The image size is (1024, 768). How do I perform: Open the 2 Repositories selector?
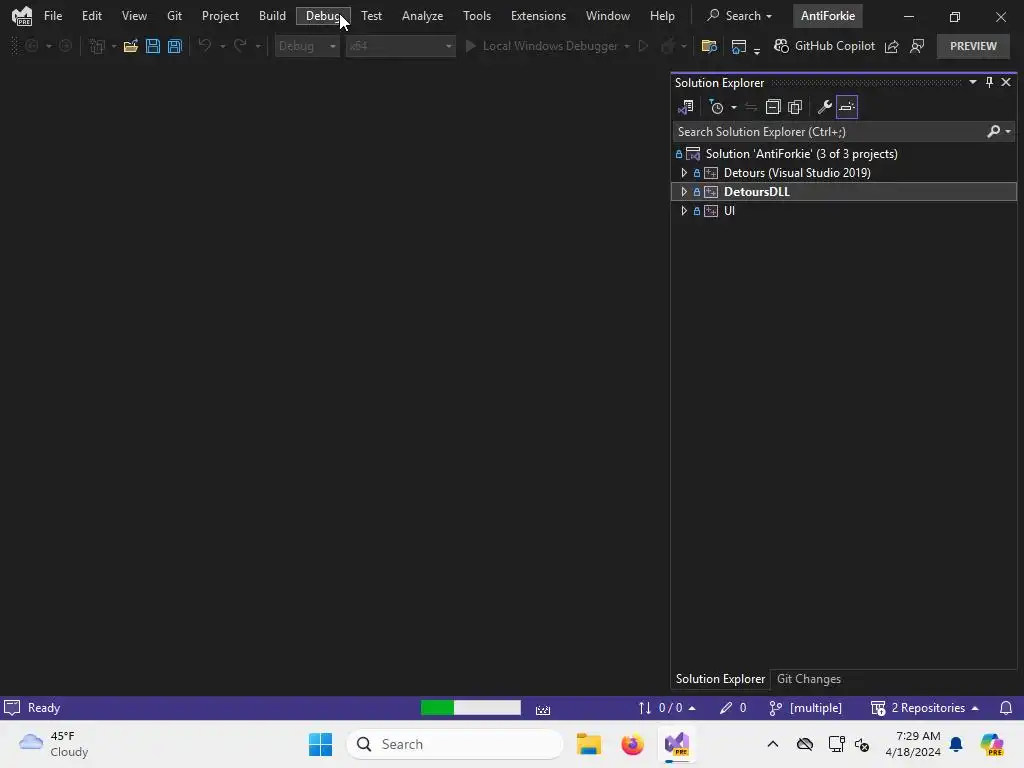(925, 708)
